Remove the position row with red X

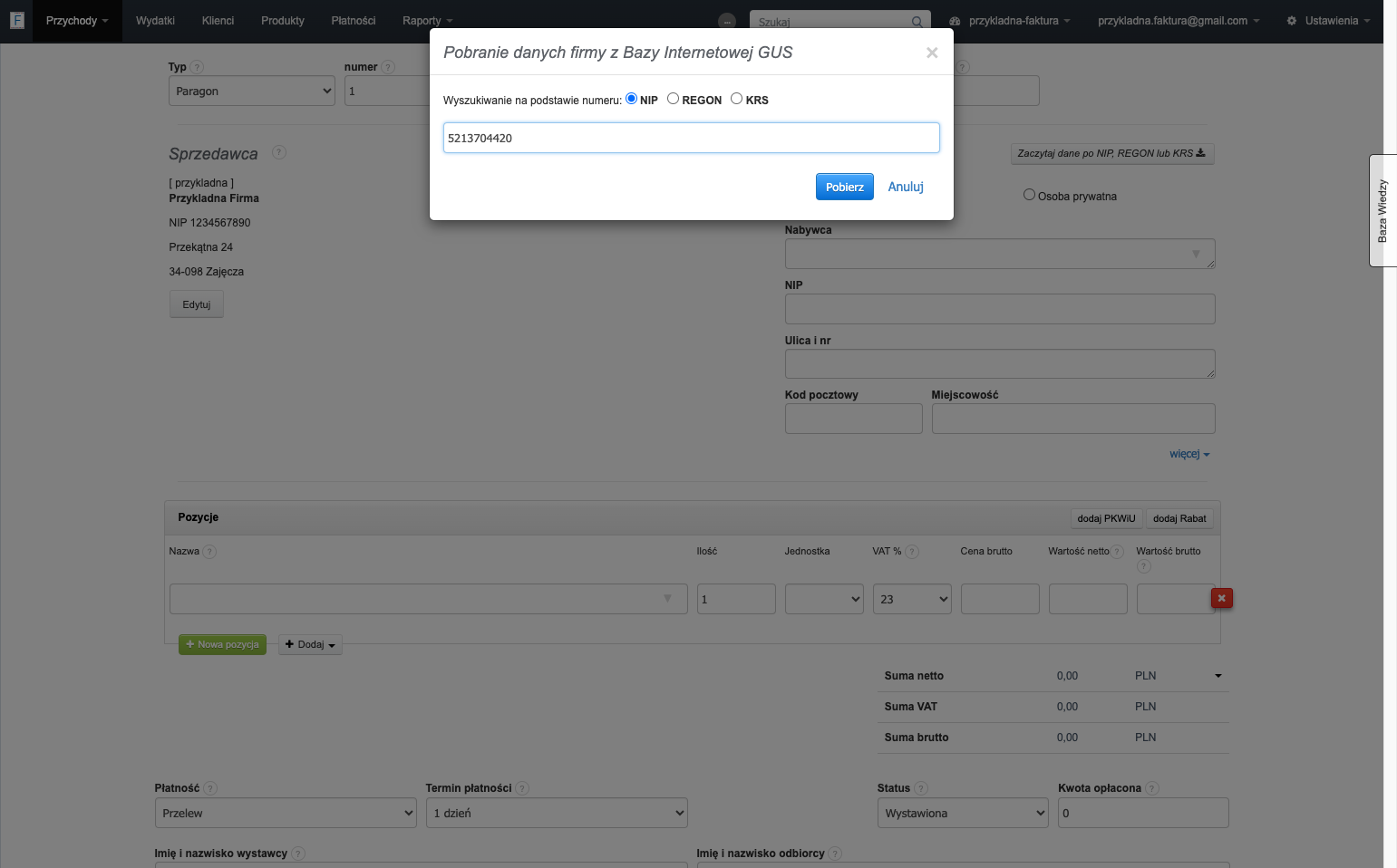click(1222, 598)
